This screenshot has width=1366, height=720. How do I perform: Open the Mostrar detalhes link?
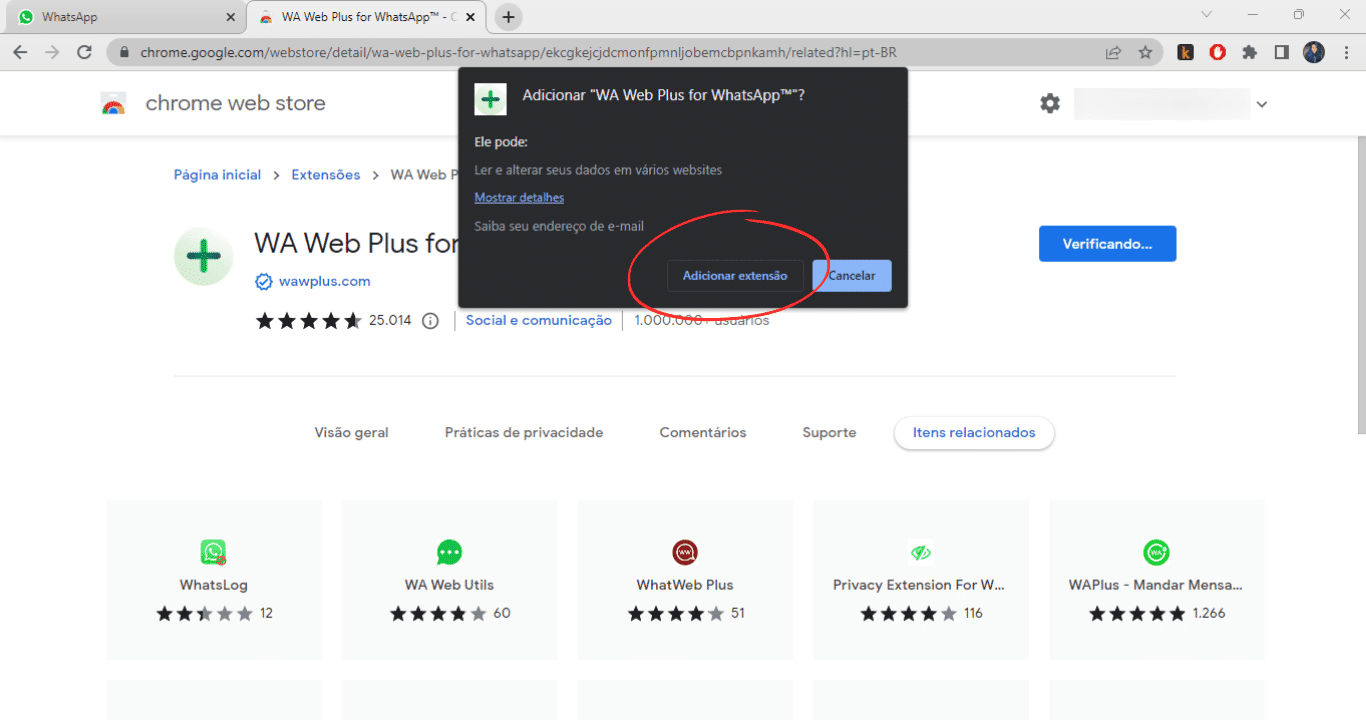(x=519, y=198)
